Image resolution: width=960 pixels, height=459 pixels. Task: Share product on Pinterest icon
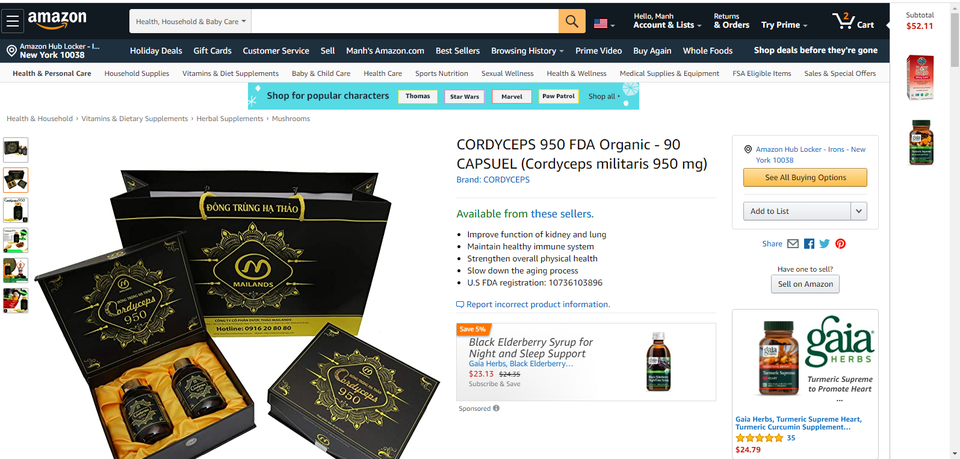841,244
